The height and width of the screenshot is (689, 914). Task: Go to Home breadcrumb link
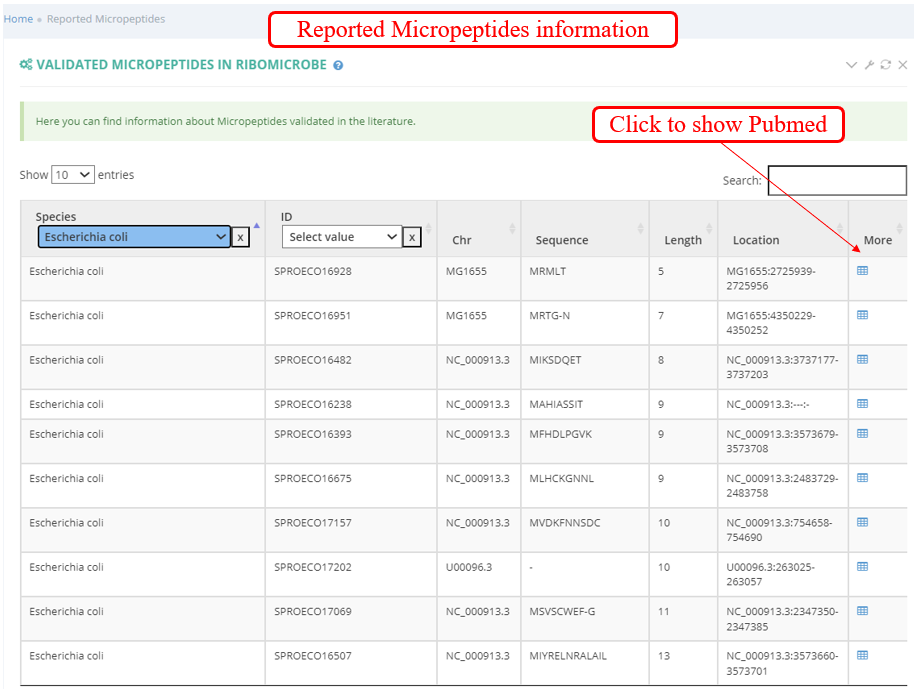pos(18,19)
